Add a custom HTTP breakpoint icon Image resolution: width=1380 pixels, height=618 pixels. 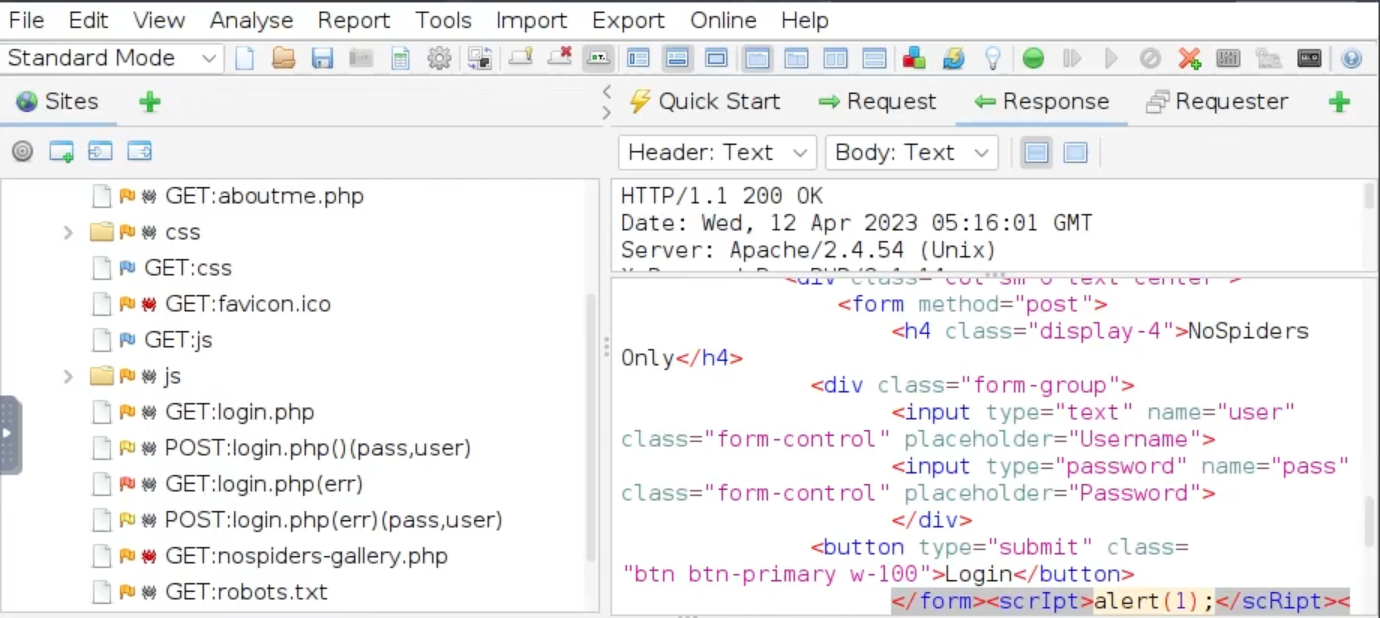click(1189, 59)
